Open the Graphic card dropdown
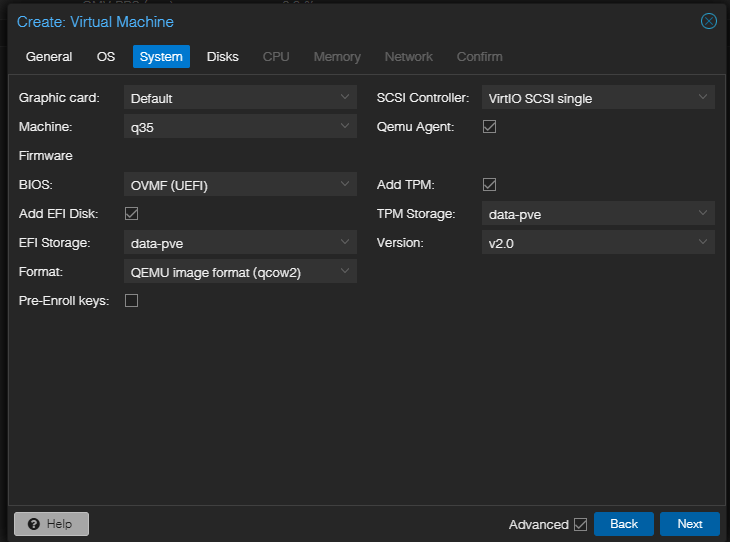The width and height of the screenshot is (730, 542). [x=240, y=97]
